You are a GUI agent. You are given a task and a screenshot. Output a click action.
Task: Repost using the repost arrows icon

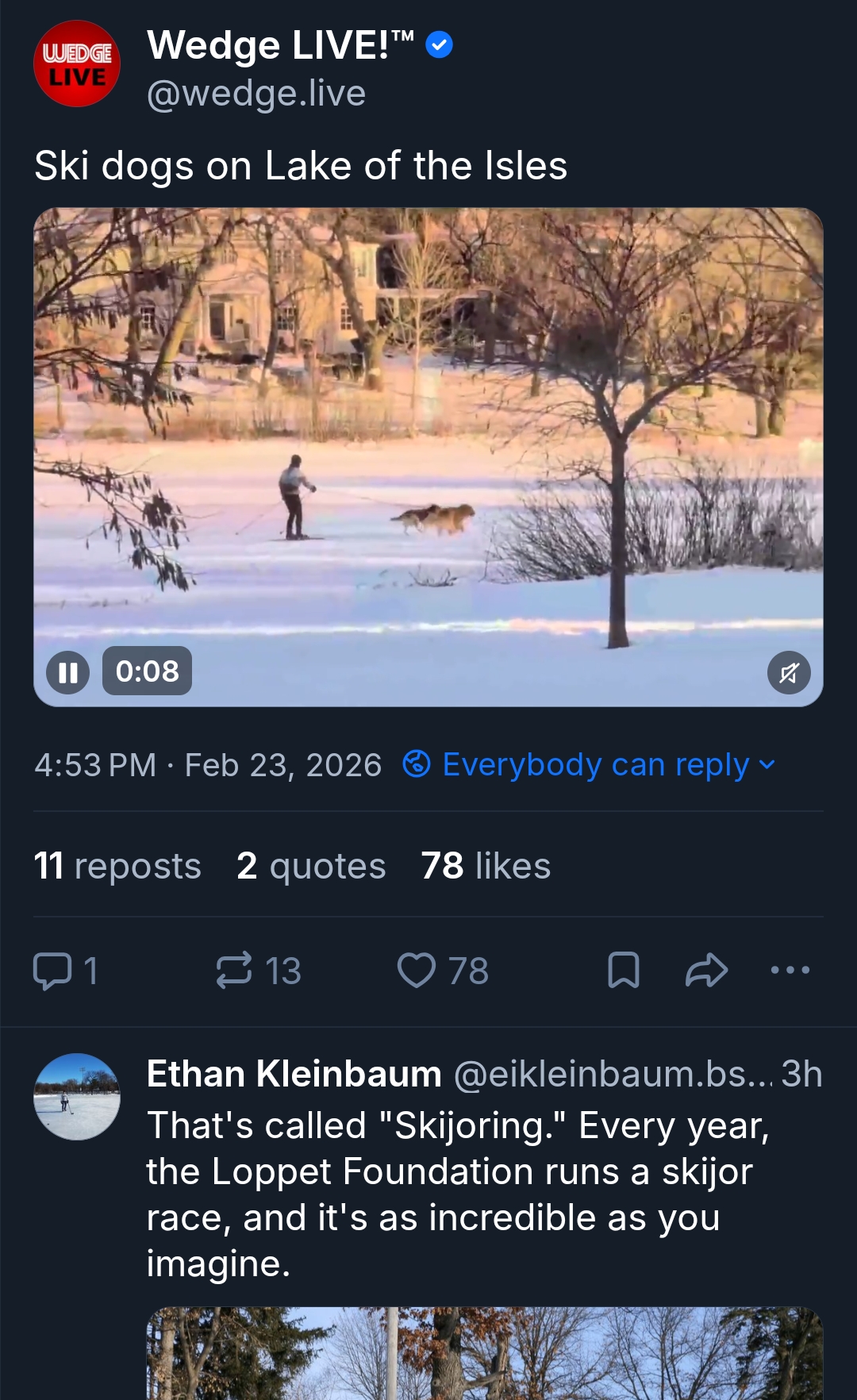pyautogui.click(x=235, y=971)
